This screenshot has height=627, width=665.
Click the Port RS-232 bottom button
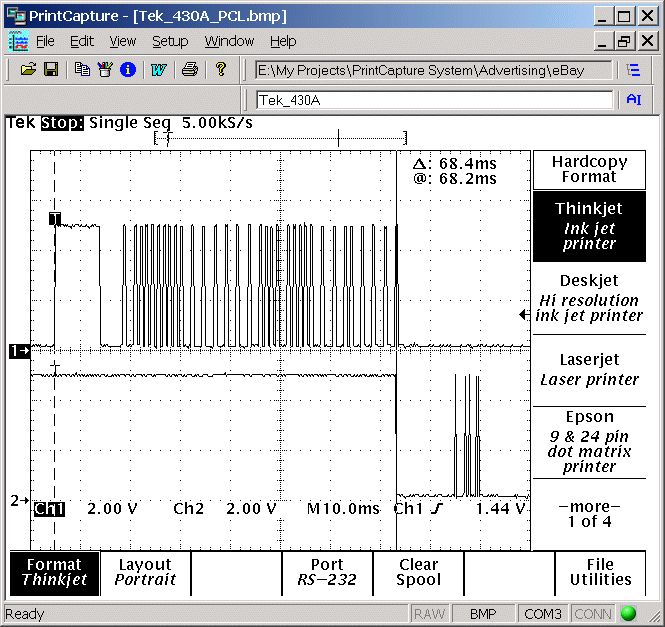(327, 573)
